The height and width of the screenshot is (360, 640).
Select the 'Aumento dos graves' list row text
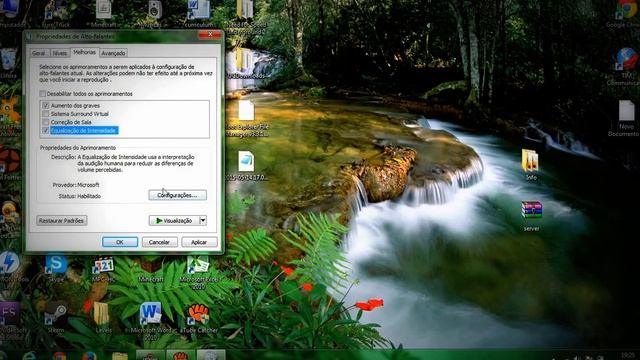[x=75, y=106]
